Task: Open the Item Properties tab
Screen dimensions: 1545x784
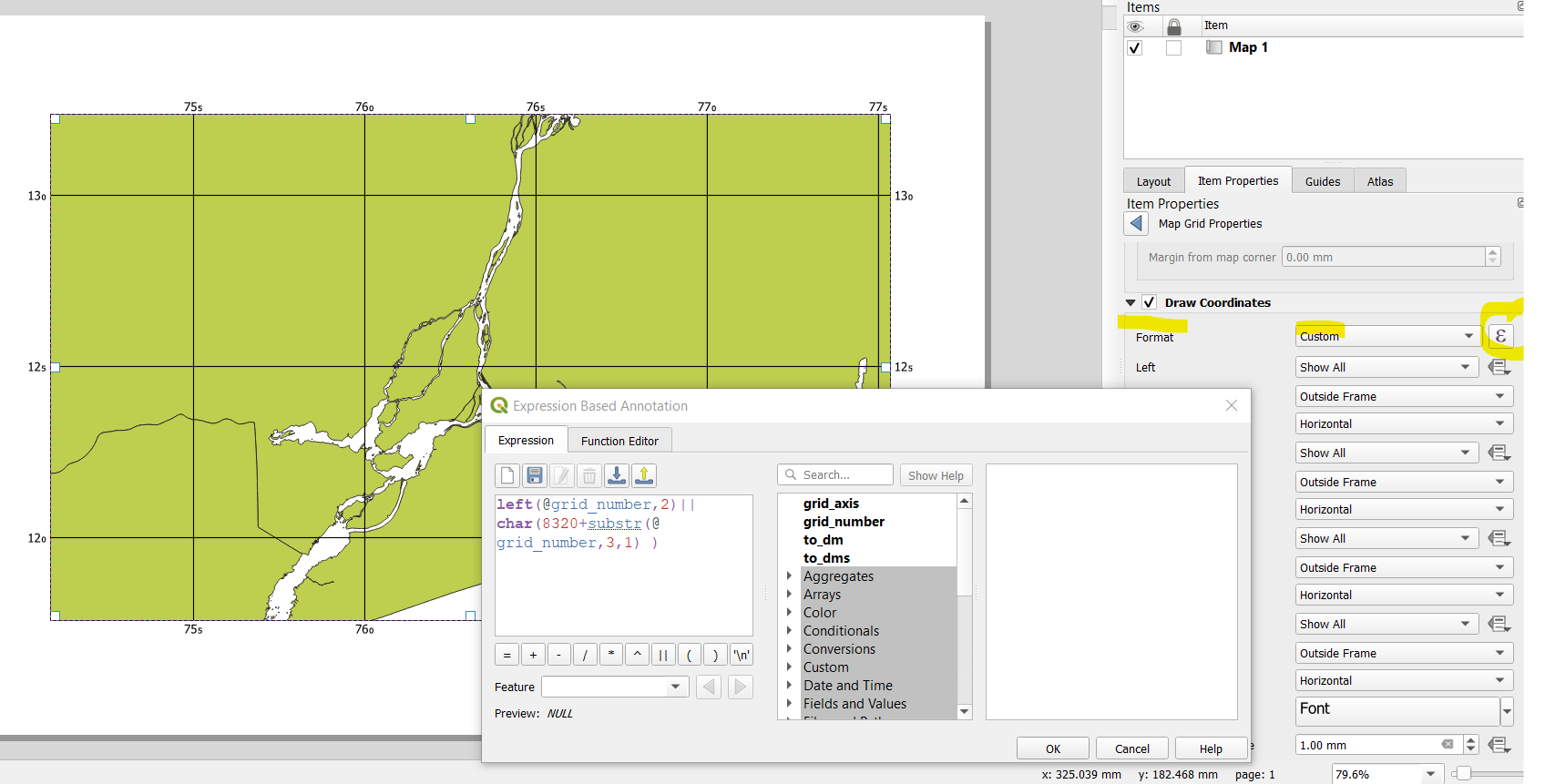Action: tap(1238, 180)
